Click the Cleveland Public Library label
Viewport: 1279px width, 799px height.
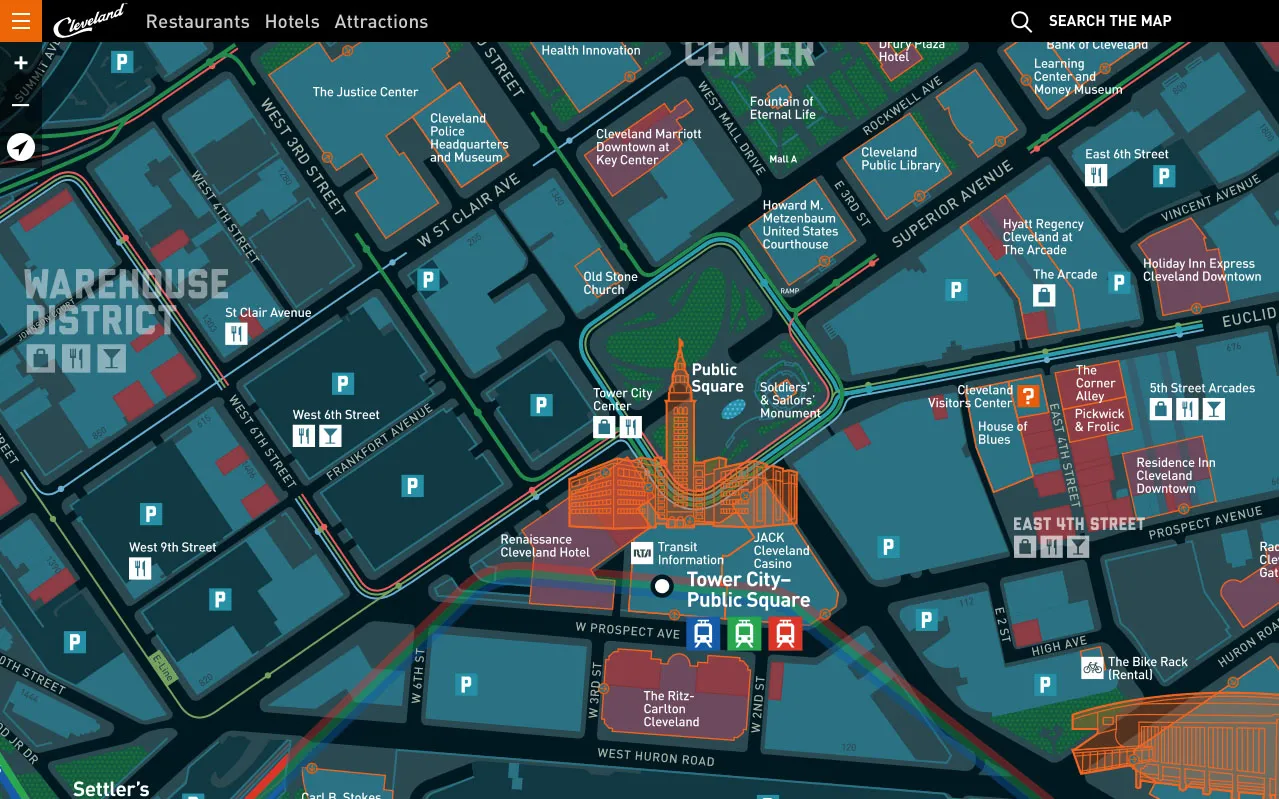[901, 159]
